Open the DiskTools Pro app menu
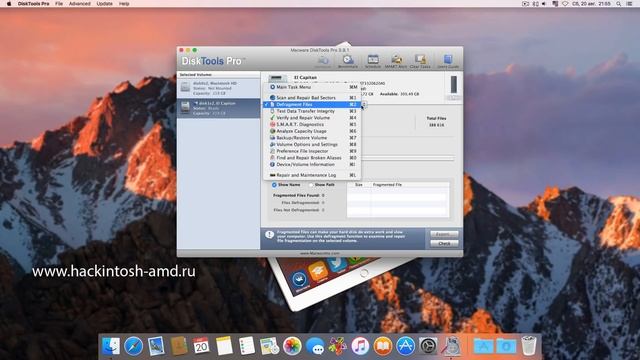This screenshot has height=360, width=640. click(33, 4)
